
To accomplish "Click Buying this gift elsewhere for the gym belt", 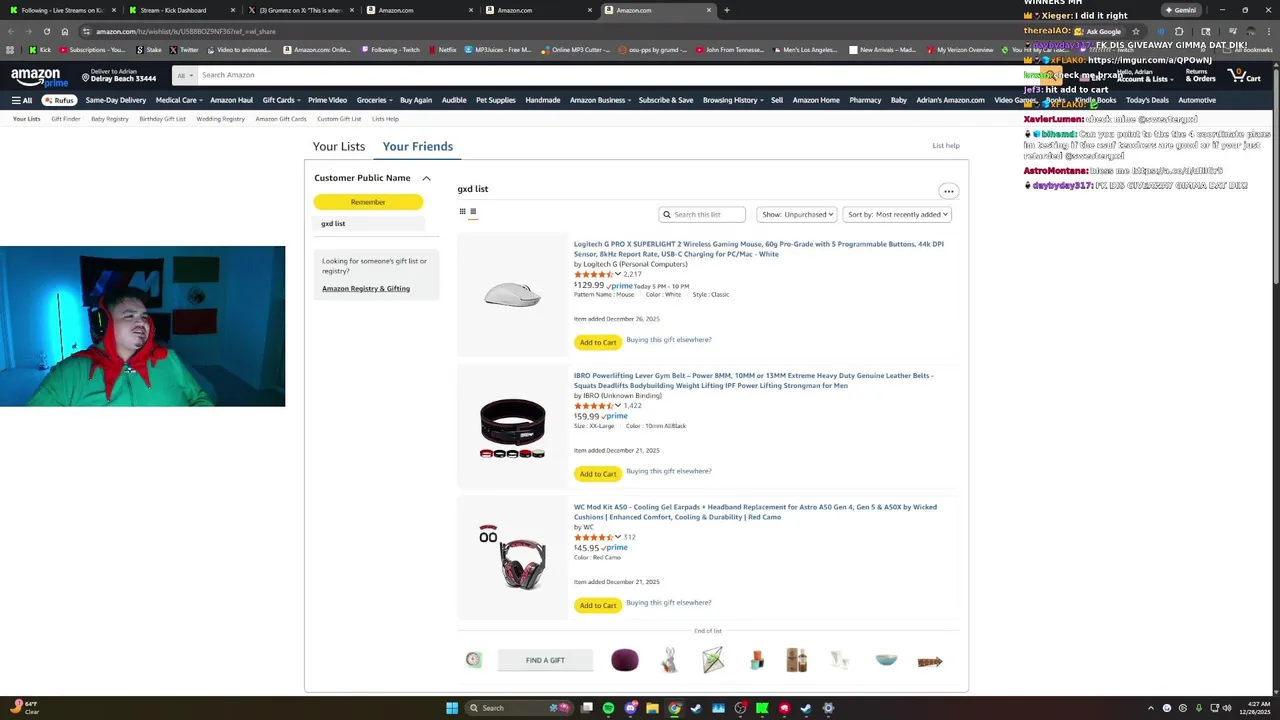I will click(669, 471).
